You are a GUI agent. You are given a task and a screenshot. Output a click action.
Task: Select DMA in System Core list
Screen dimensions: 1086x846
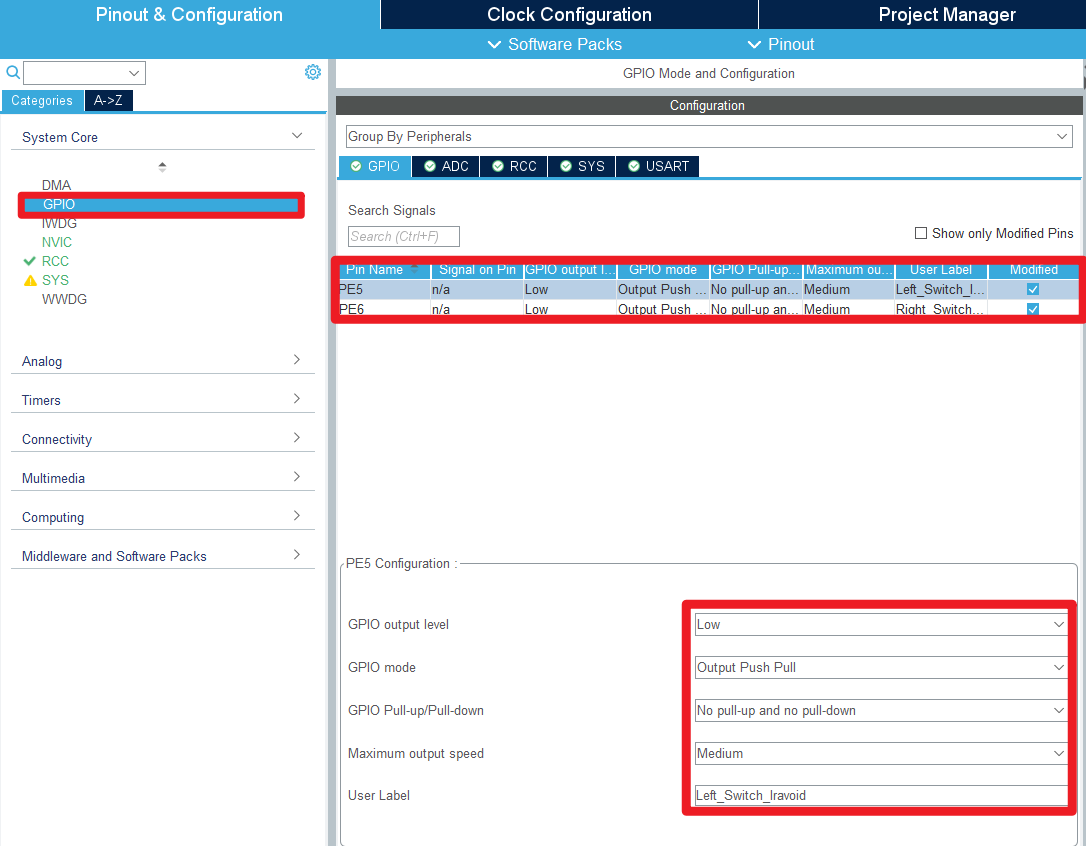coord(56,185)
